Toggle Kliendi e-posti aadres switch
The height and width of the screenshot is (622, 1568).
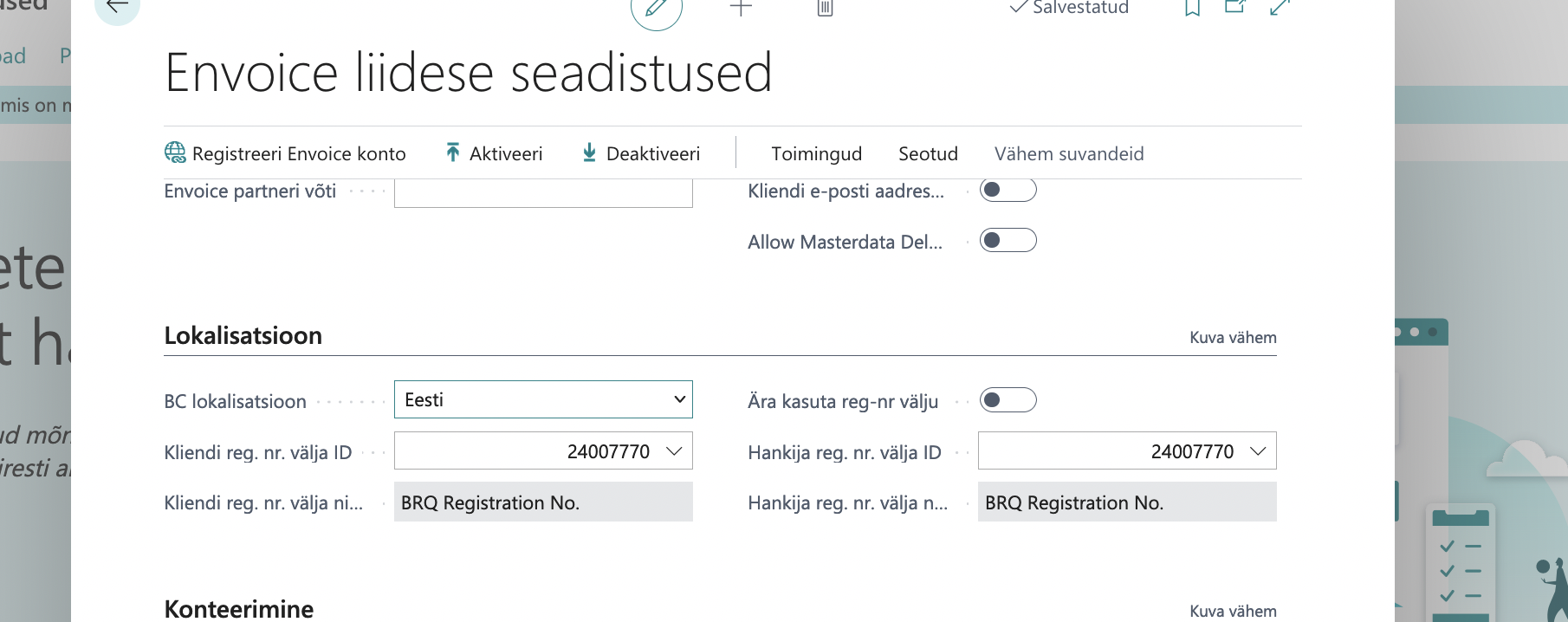(1008, 190)
